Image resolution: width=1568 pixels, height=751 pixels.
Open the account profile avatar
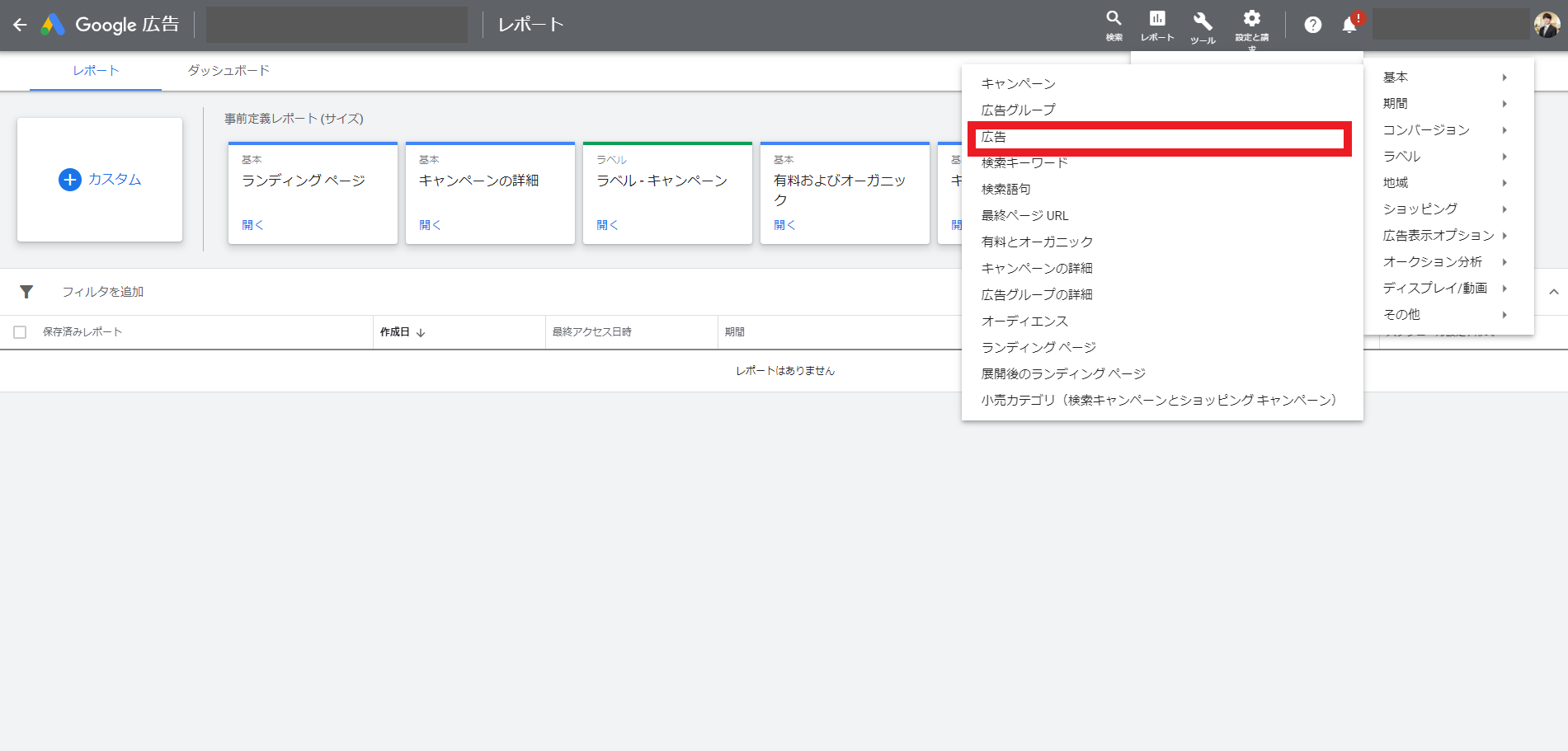pyautogui.click(x=1547, y=25)
